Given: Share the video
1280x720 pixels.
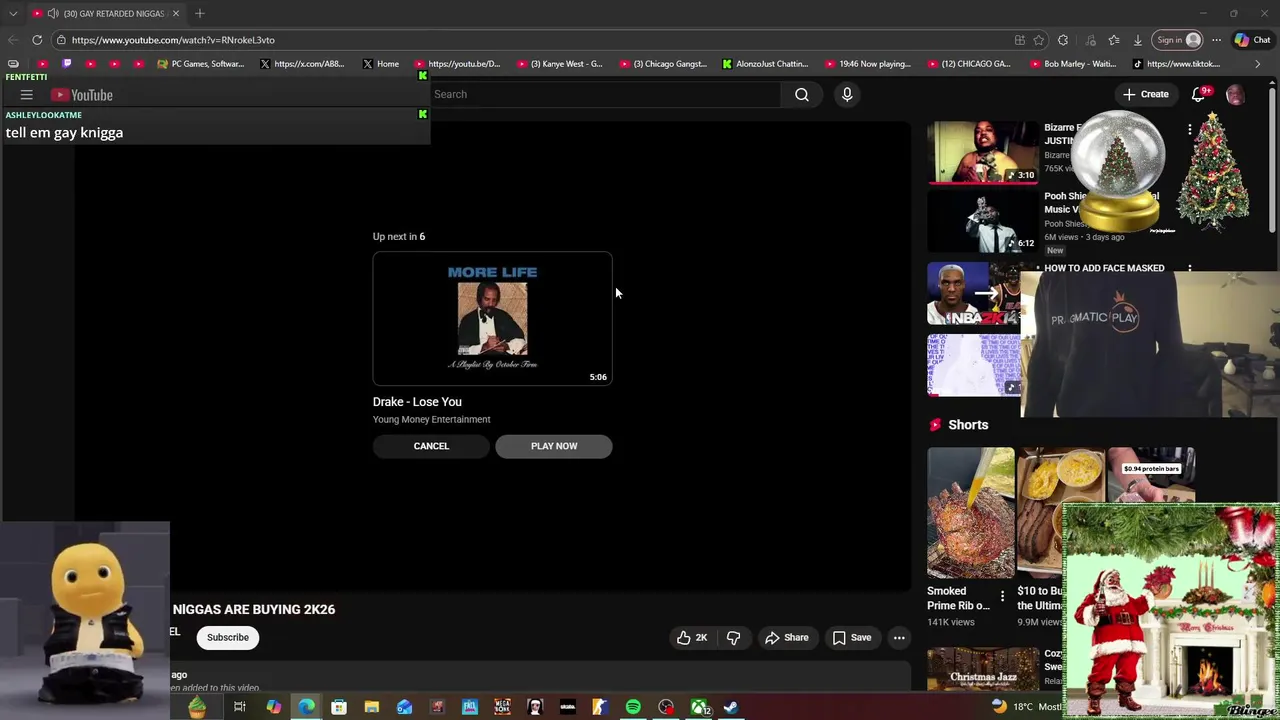Looking at the screenshot, I should (786, 638).
